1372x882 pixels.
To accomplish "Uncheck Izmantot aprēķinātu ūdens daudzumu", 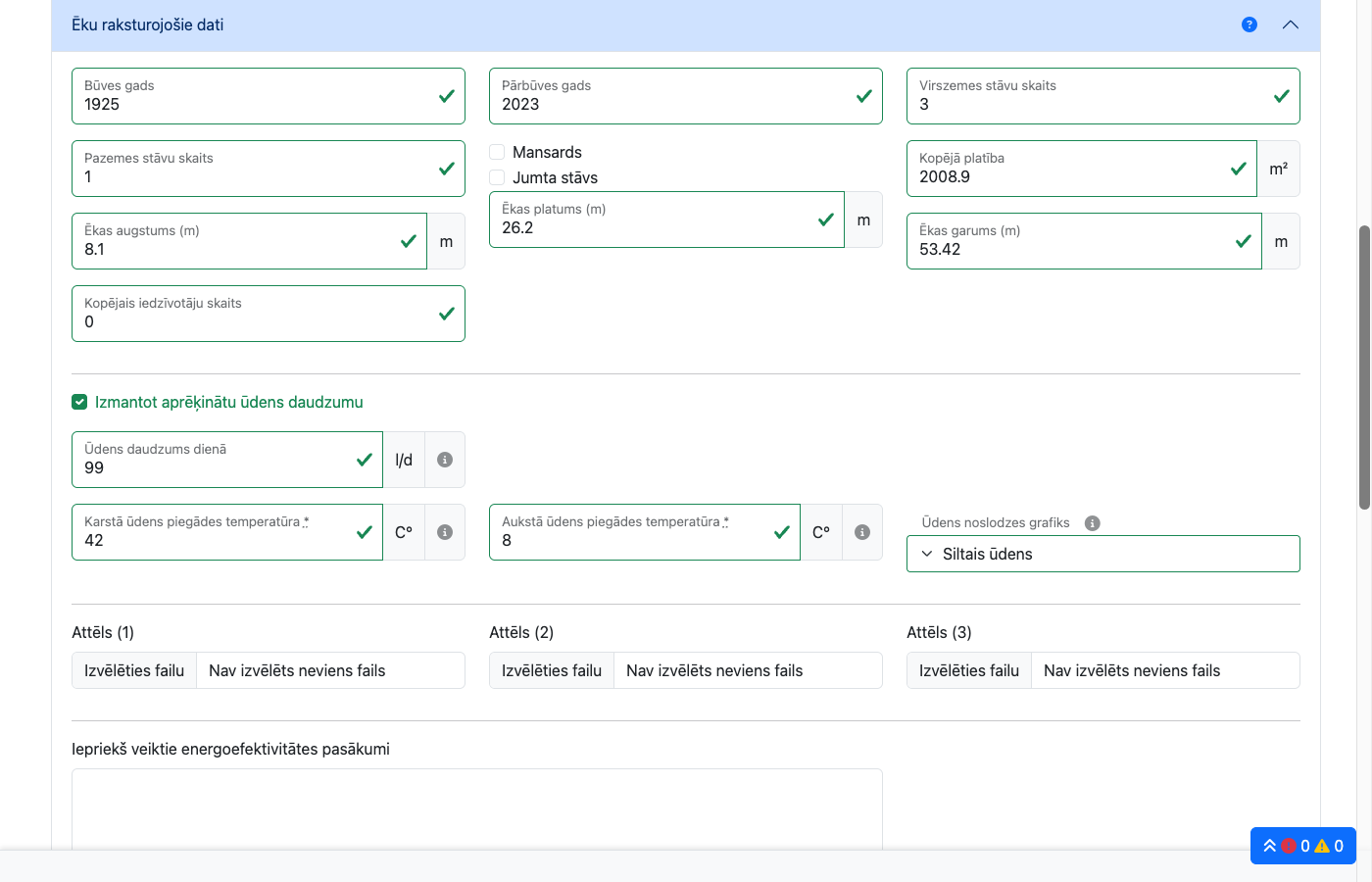I will tap(79, 402).
